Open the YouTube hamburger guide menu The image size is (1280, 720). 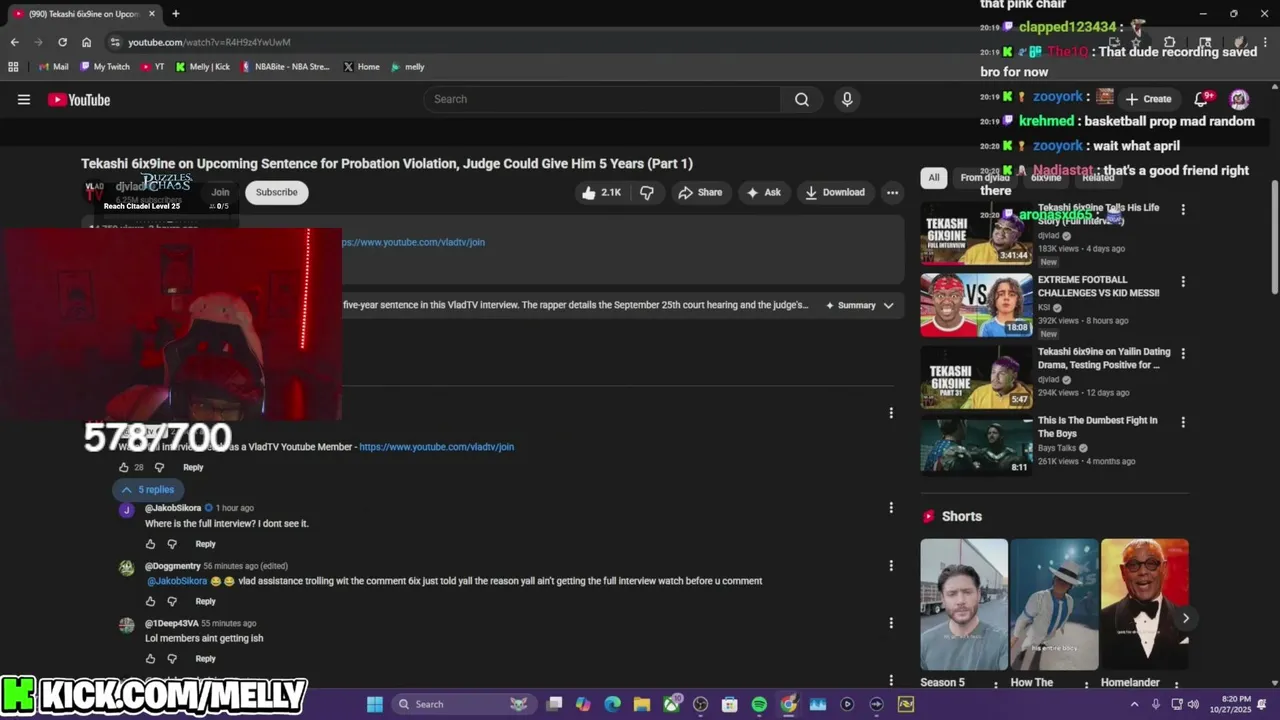pyautogui.click(x=24, y=99)
